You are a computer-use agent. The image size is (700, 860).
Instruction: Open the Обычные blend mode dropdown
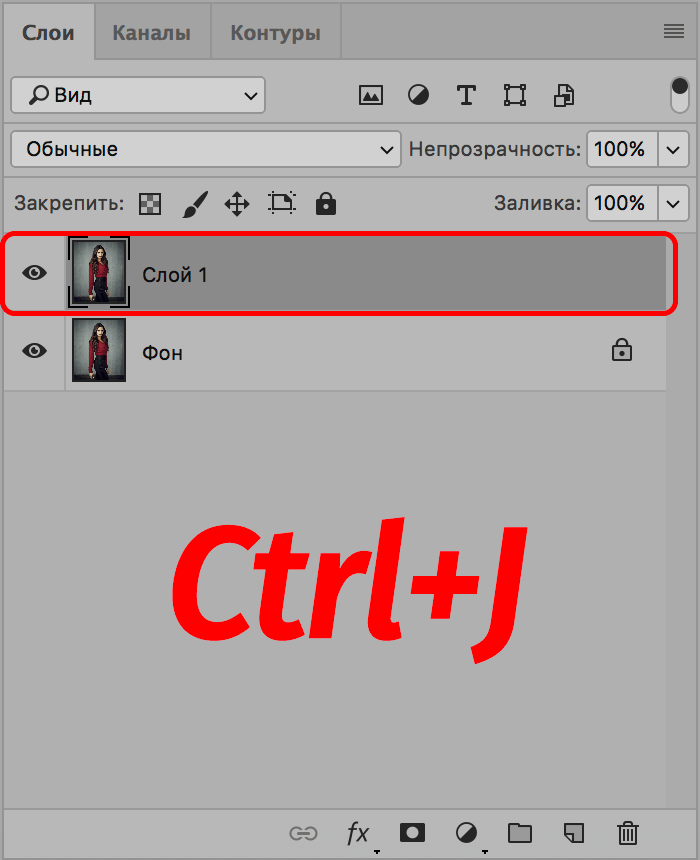(205, 149)
